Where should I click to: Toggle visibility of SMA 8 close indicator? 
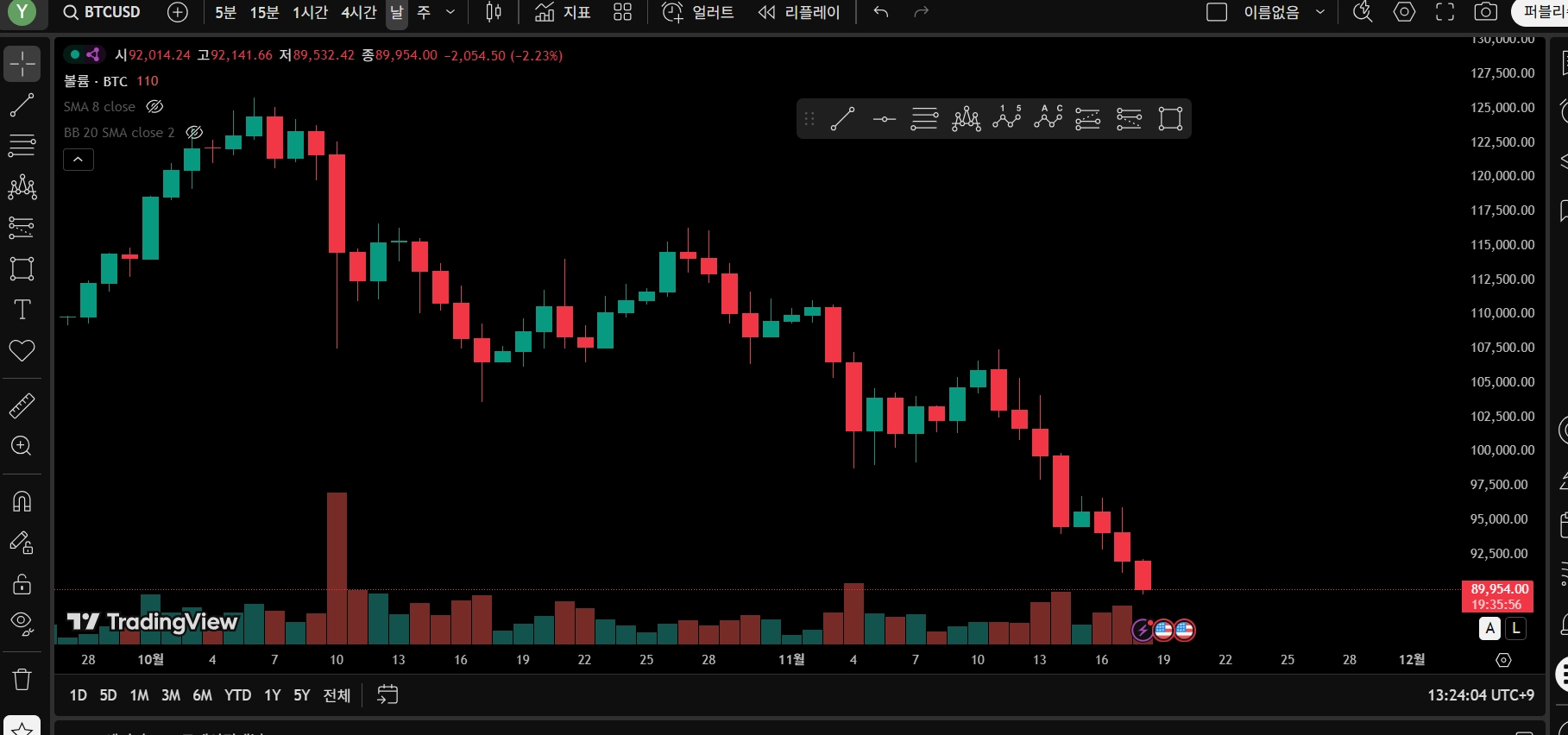[154, 107]
